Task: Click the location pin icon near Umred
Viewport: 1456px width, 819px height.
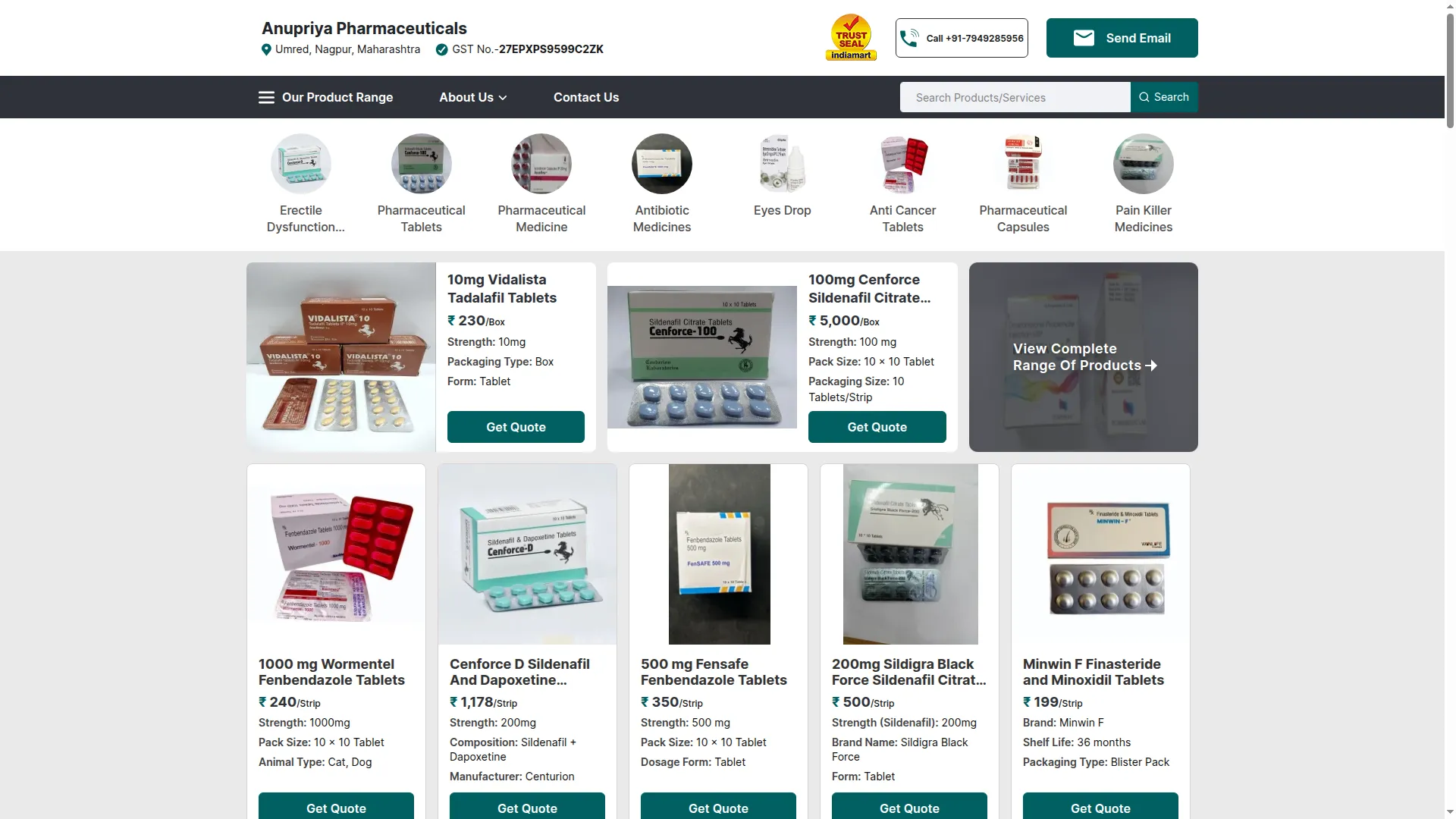Action: pos(266,49)
